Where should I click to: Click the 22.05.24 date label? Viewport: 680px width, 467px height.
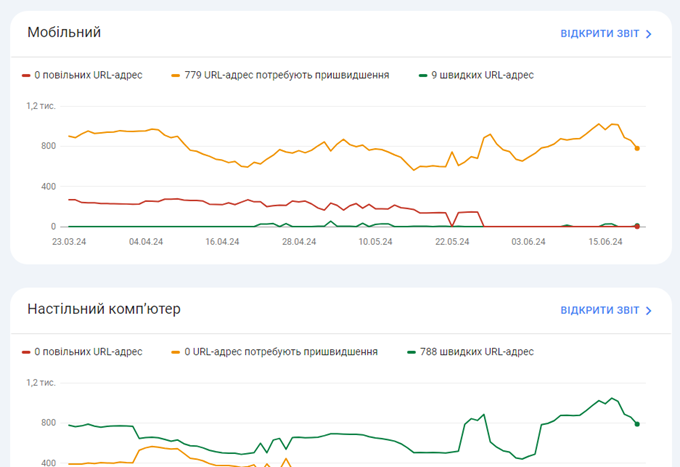pos(452,242)
